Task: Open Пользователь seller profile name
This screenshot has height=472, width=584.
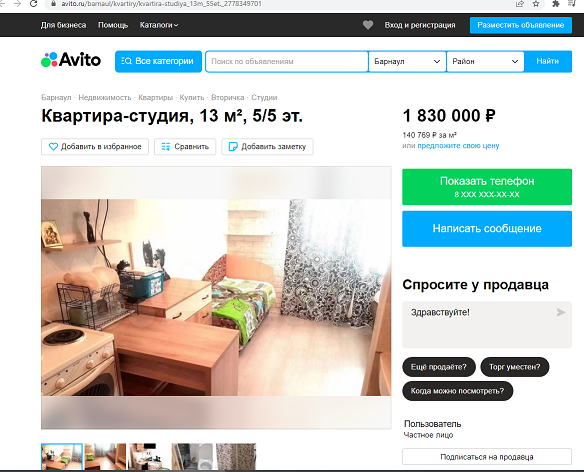Action: (x=432, y=424)
